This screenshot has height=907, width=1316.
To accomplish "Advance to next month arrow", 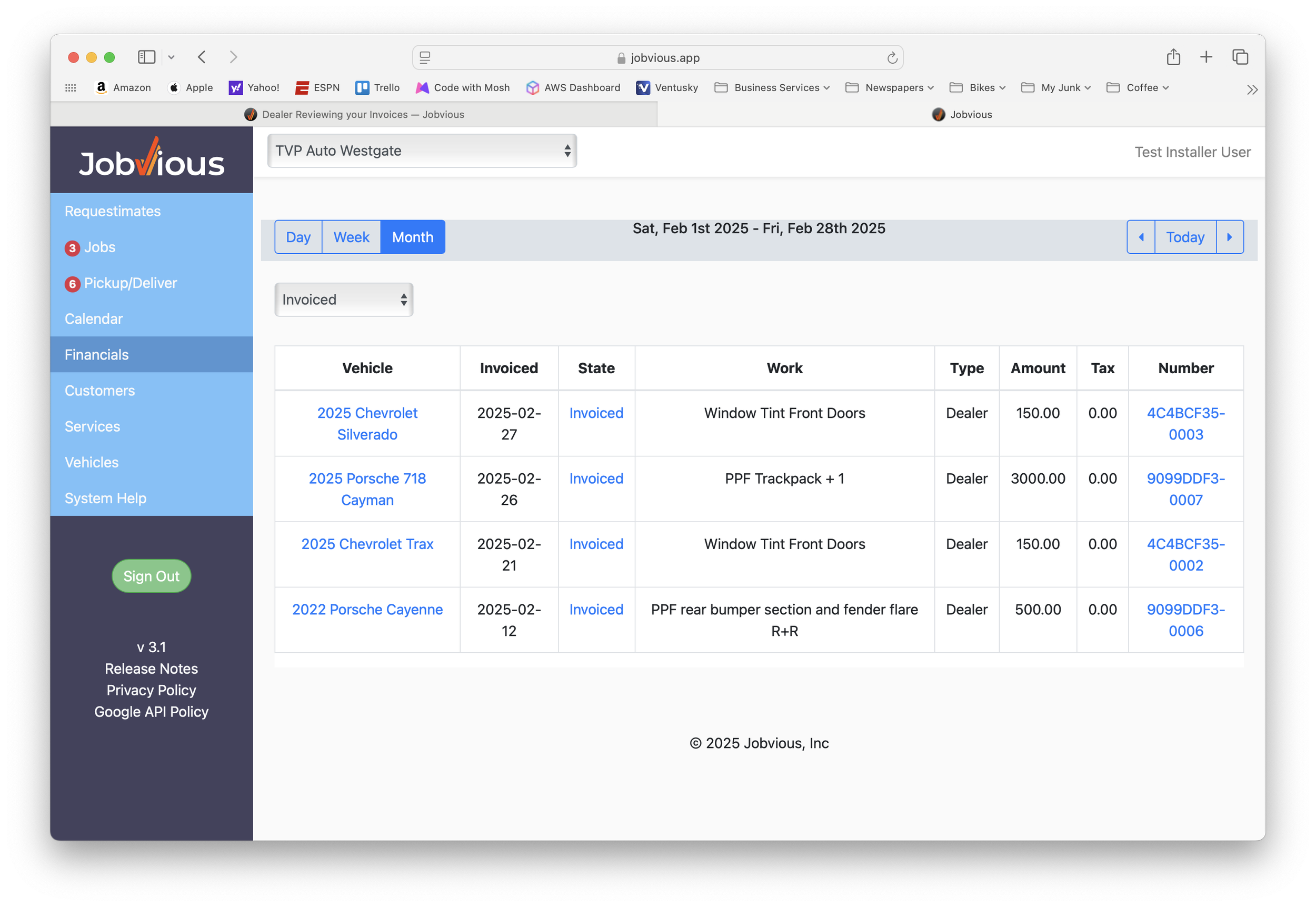I will (x=1230, y=237).
